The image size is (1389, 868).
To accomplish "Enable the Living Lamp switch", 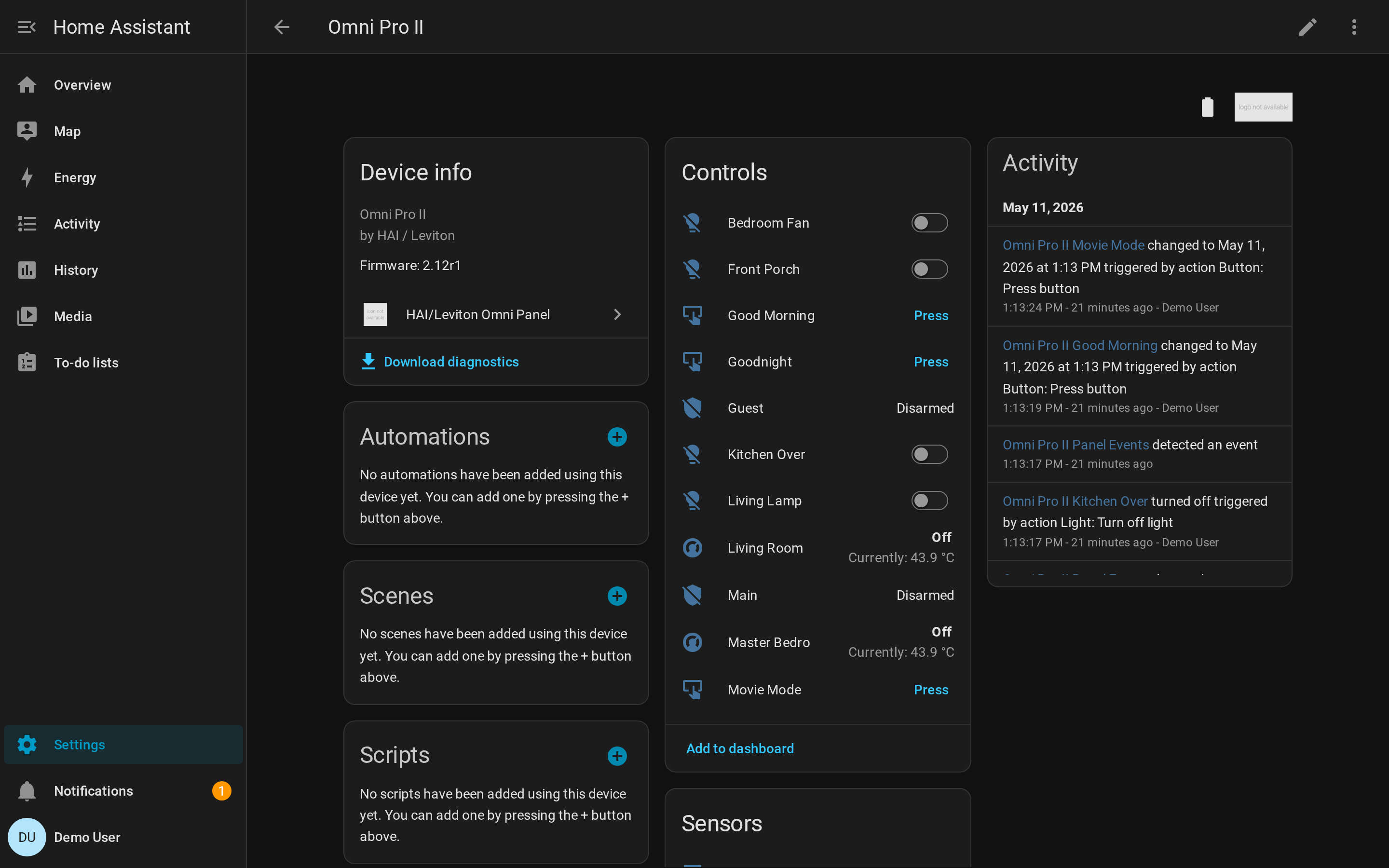I will 929,501.
